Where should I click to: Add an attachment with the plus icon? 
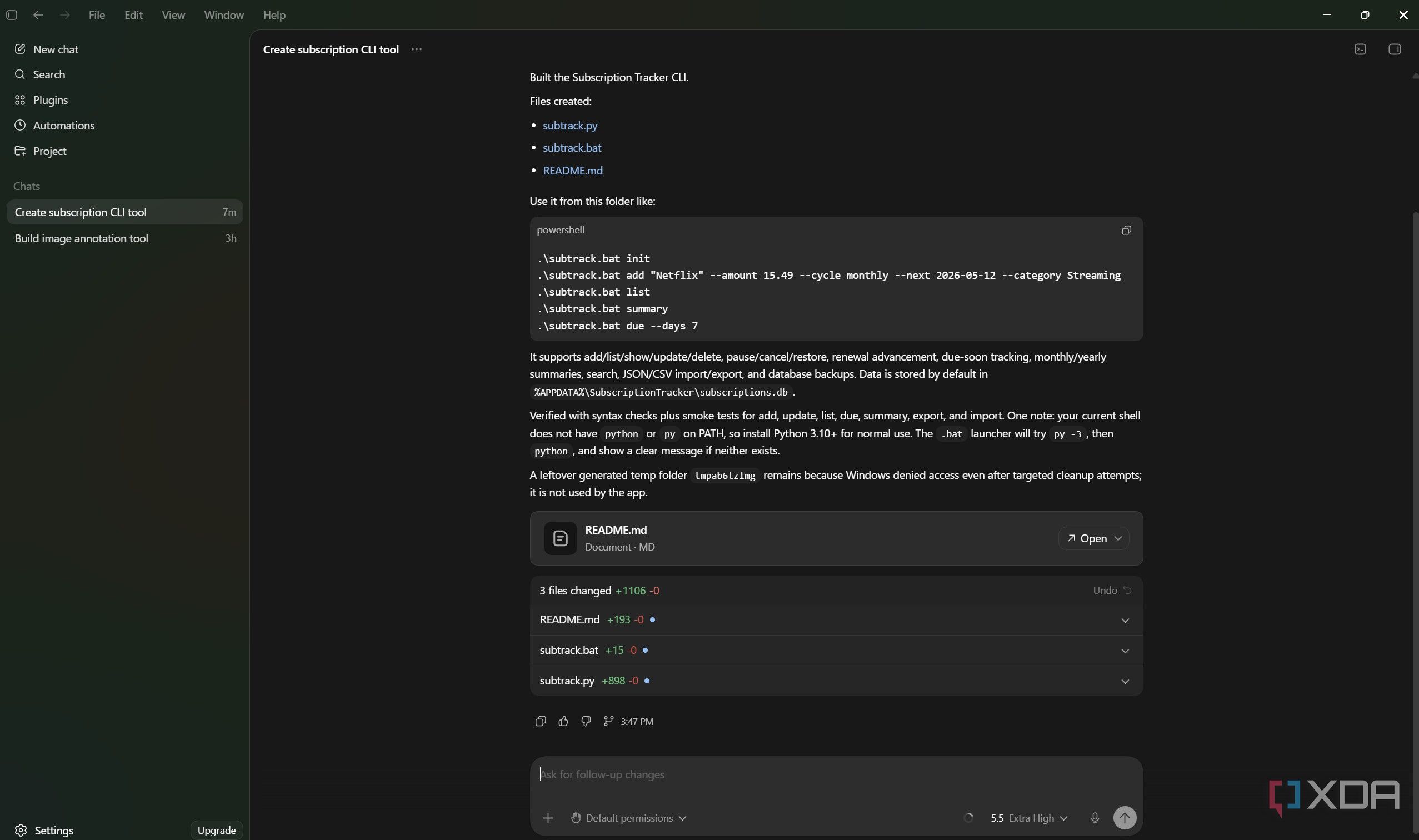(547, 818)
